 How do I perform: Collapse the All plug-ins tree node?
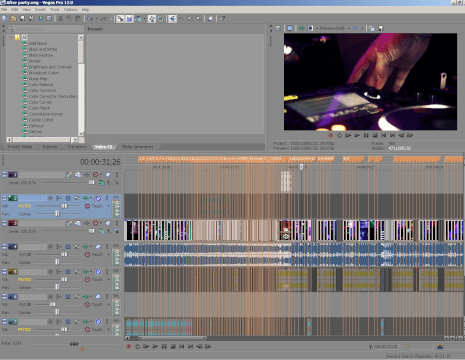(11, 37)
